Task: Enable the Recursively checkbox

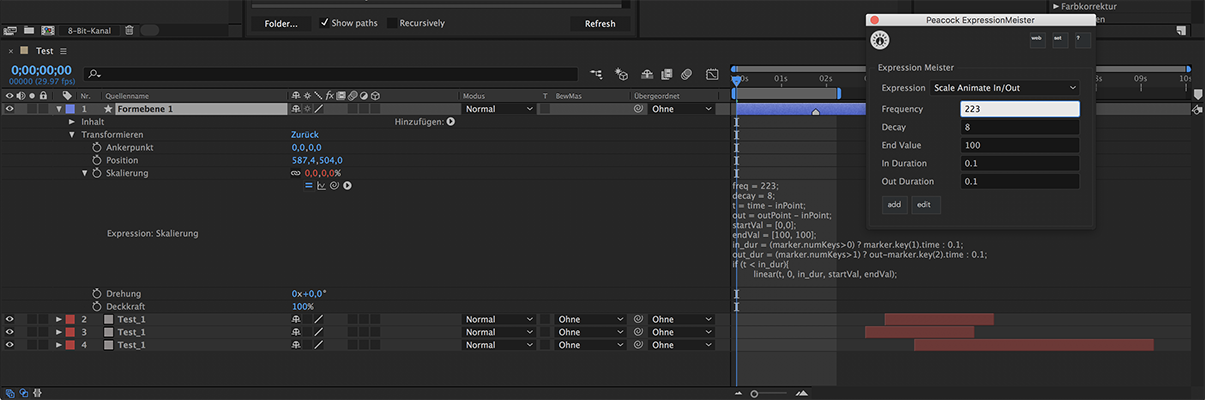Action: click(x=392, y=23)
